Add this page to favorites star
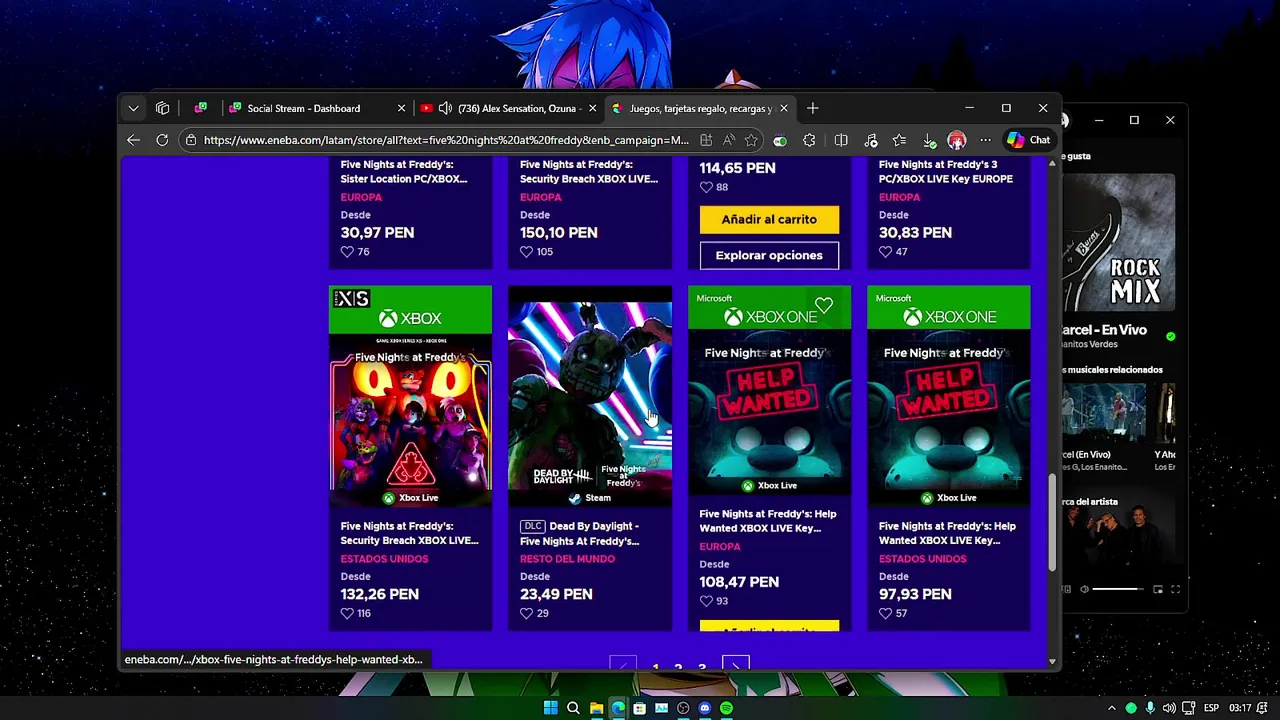1280x720 pixels. [751, 140]
